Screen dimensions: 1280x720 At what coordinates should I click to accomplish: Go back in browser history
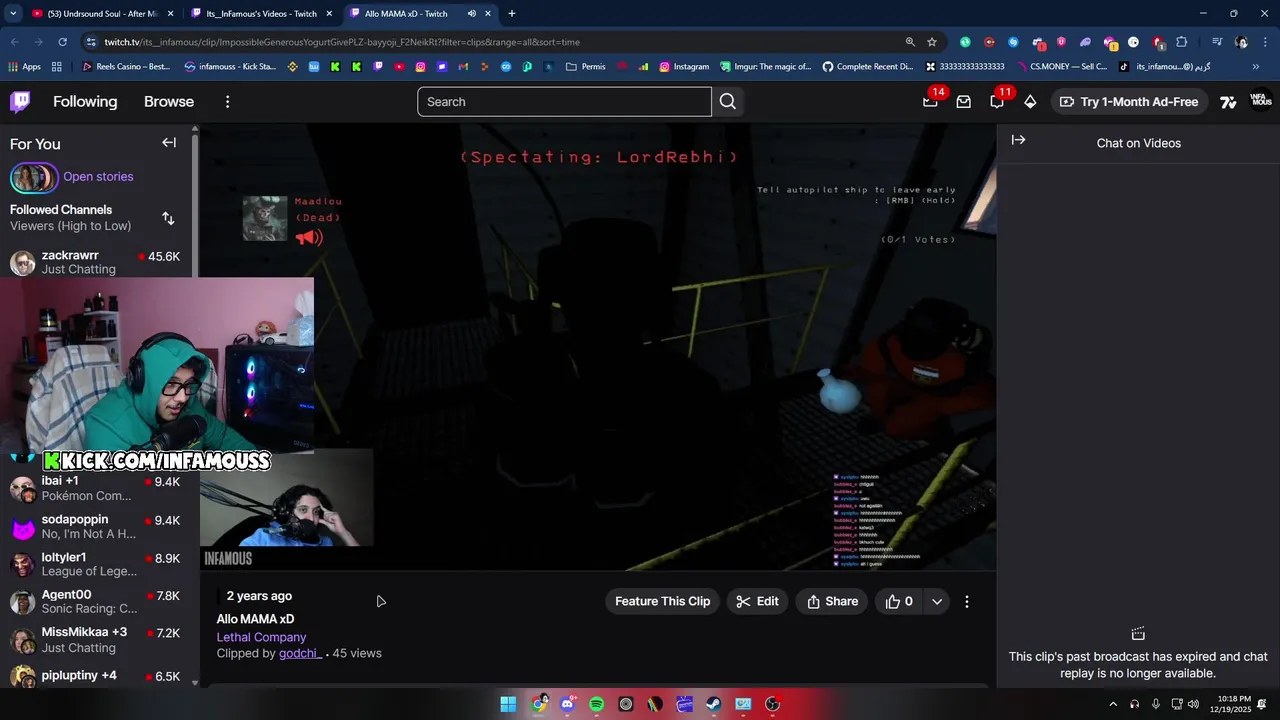click(x=14, y=42)
